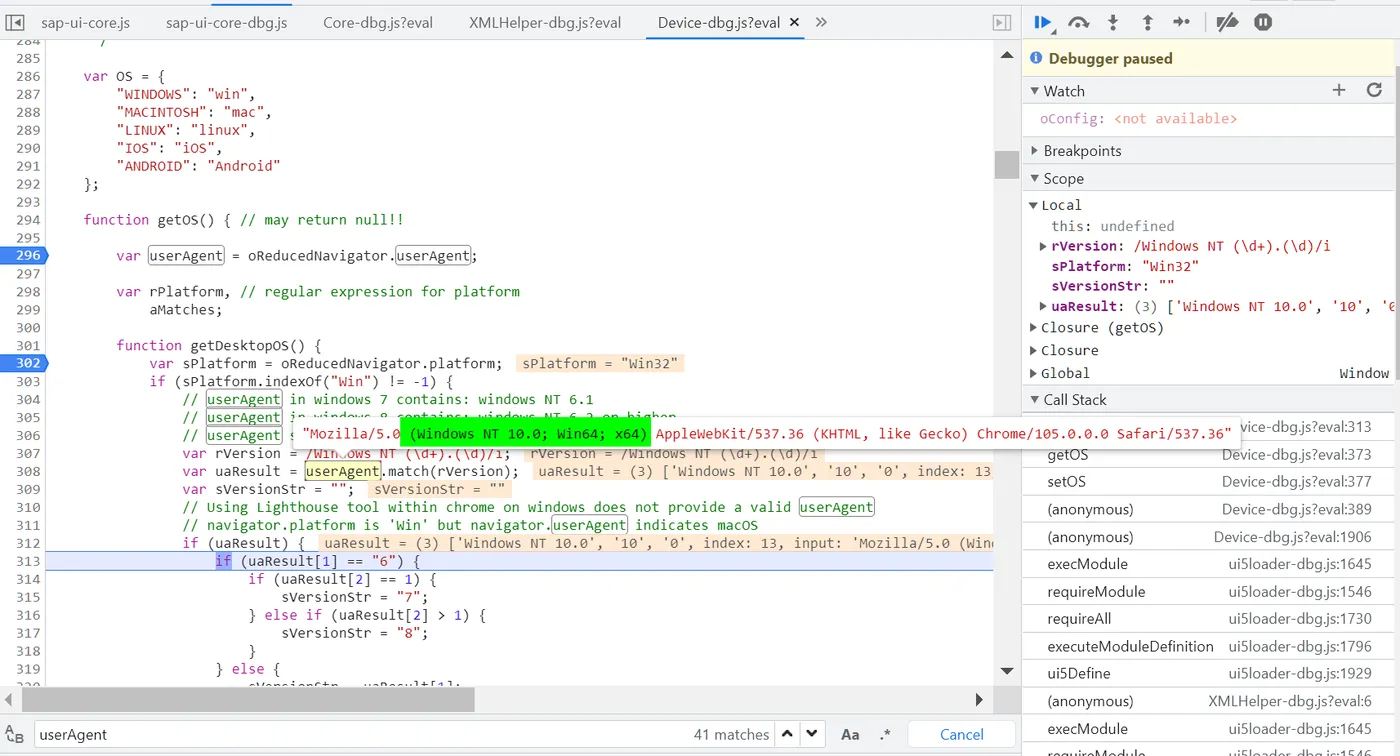1400x756 pixels.
Task: Toggle pause on exceptions
Action: [1263, 22]
